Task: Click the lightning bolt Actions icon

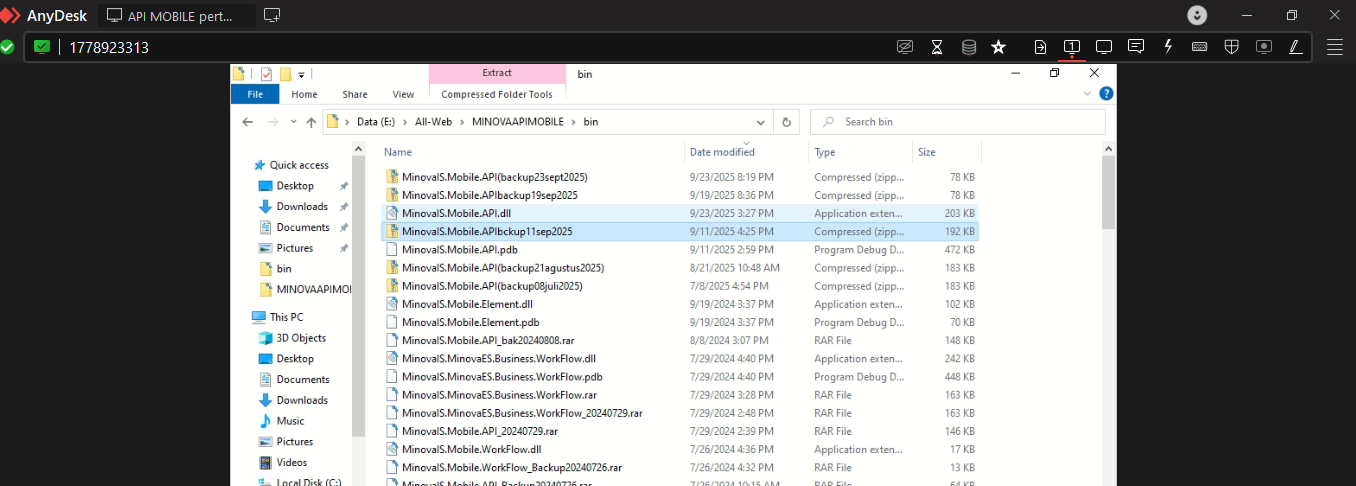Action: [1168, 47]
